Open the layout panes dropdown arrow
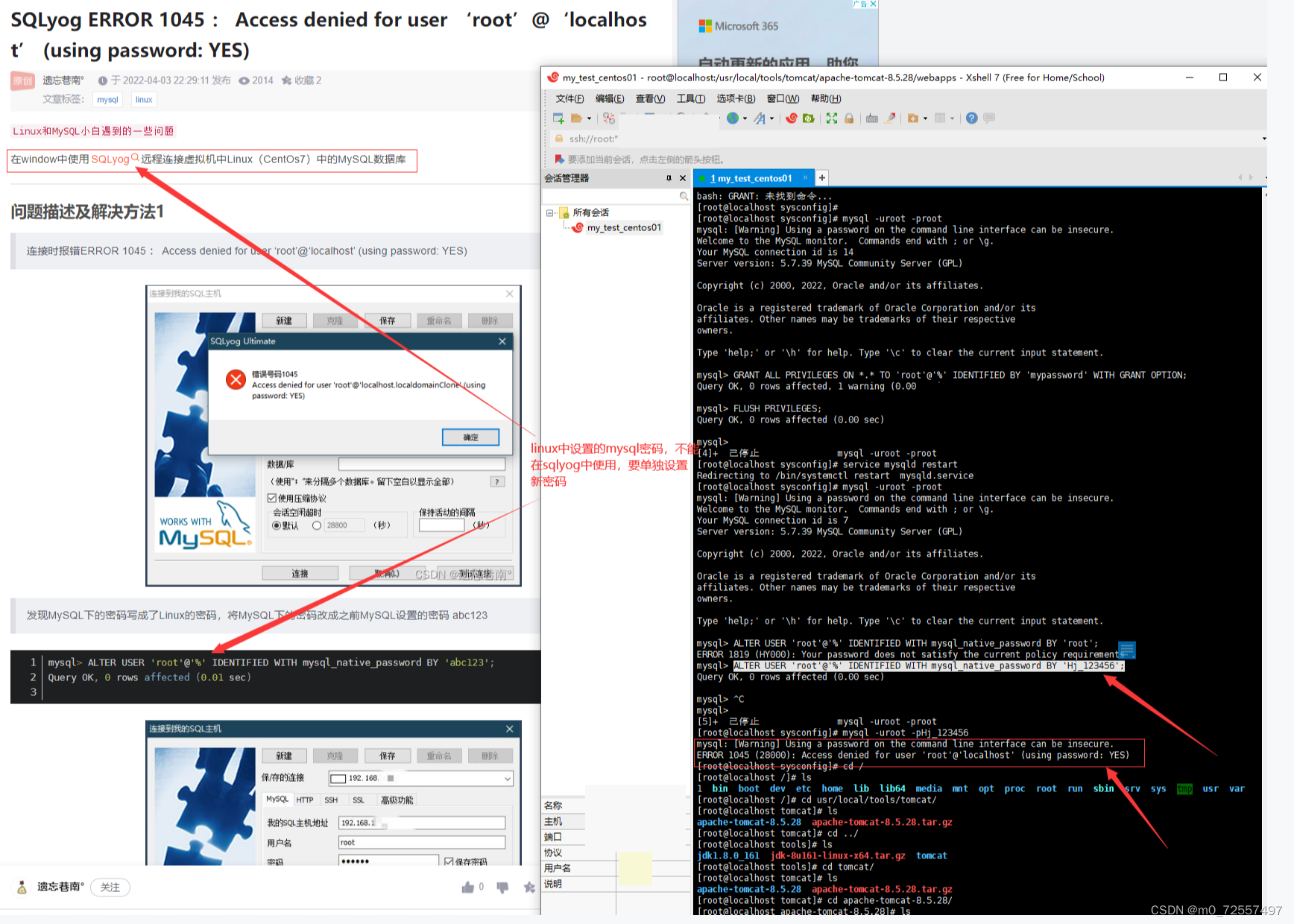The width and height of the screenshot is (1294, 924). (952, 118)
